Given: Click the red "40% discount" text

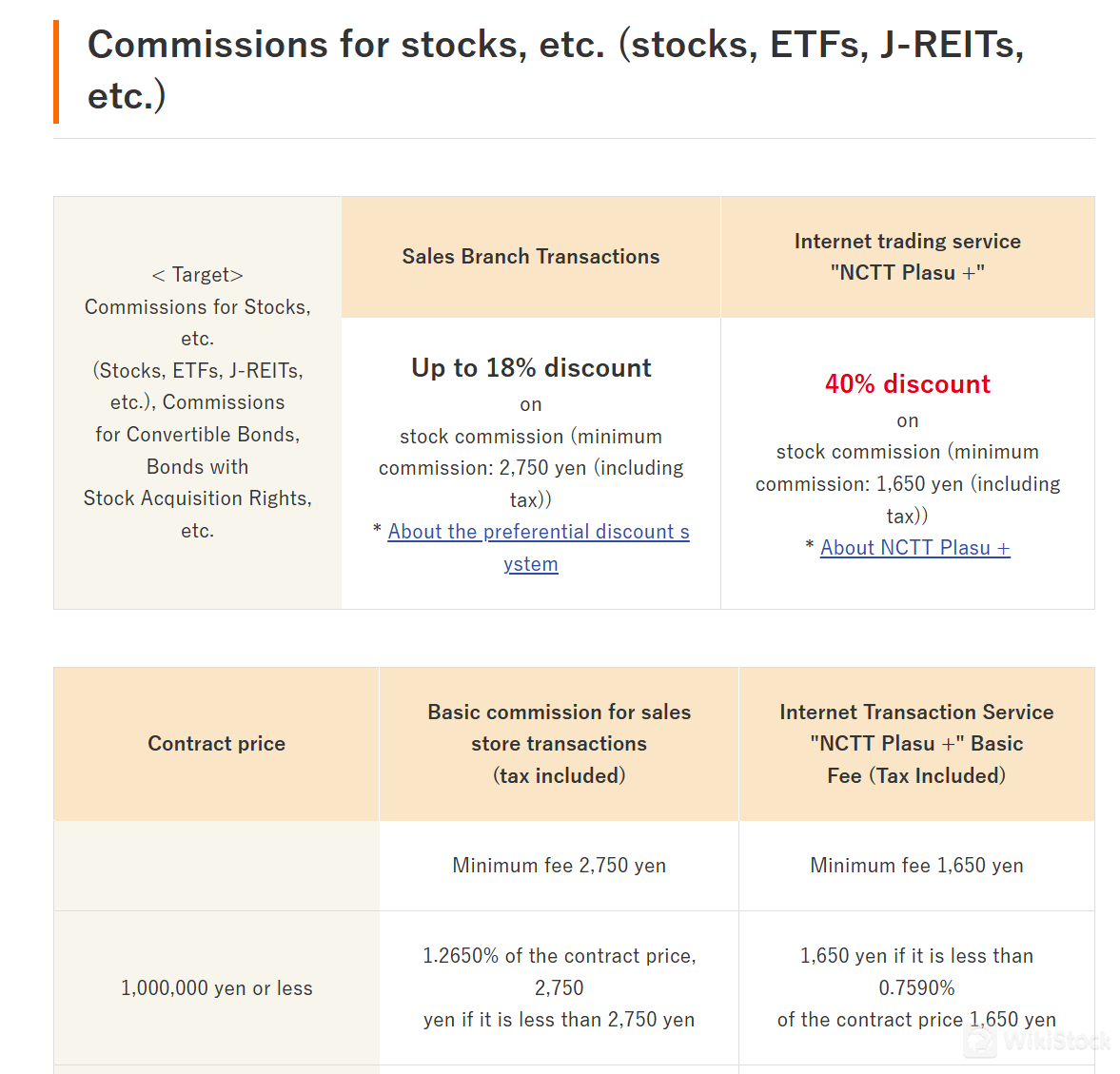Looking at the screenshot, I should [907, 384].
